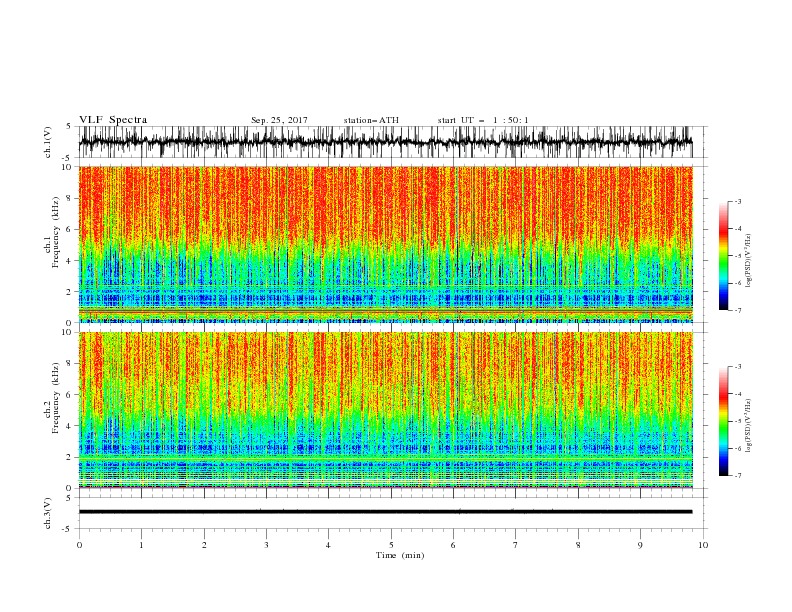Select the date "Sep. 25, 2017"
Image resolution: width=792 pixels, height=612 pixels.
click(x=279, y=120)
